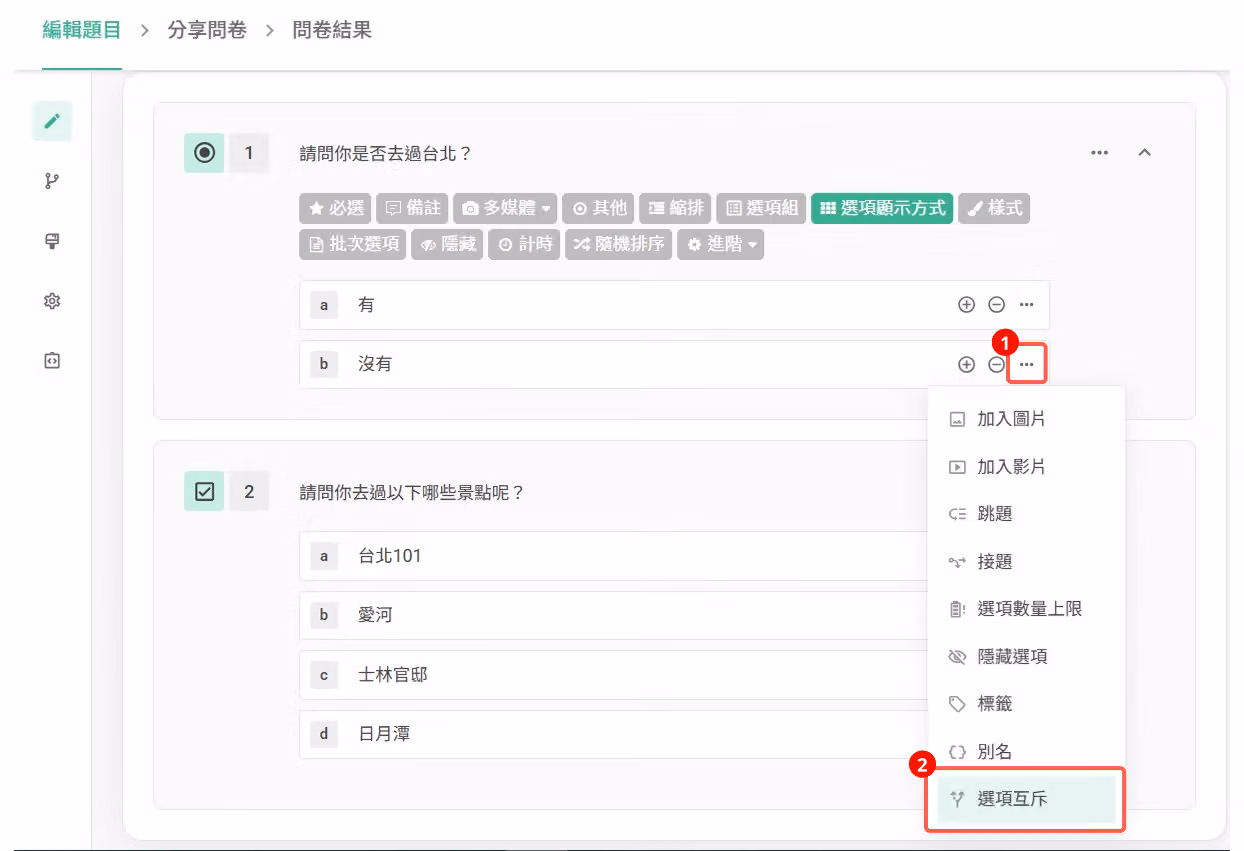Toggle 隨機排序 random order
The width and height of the screenshot is (1244, 851).
(x=619, y=244)
